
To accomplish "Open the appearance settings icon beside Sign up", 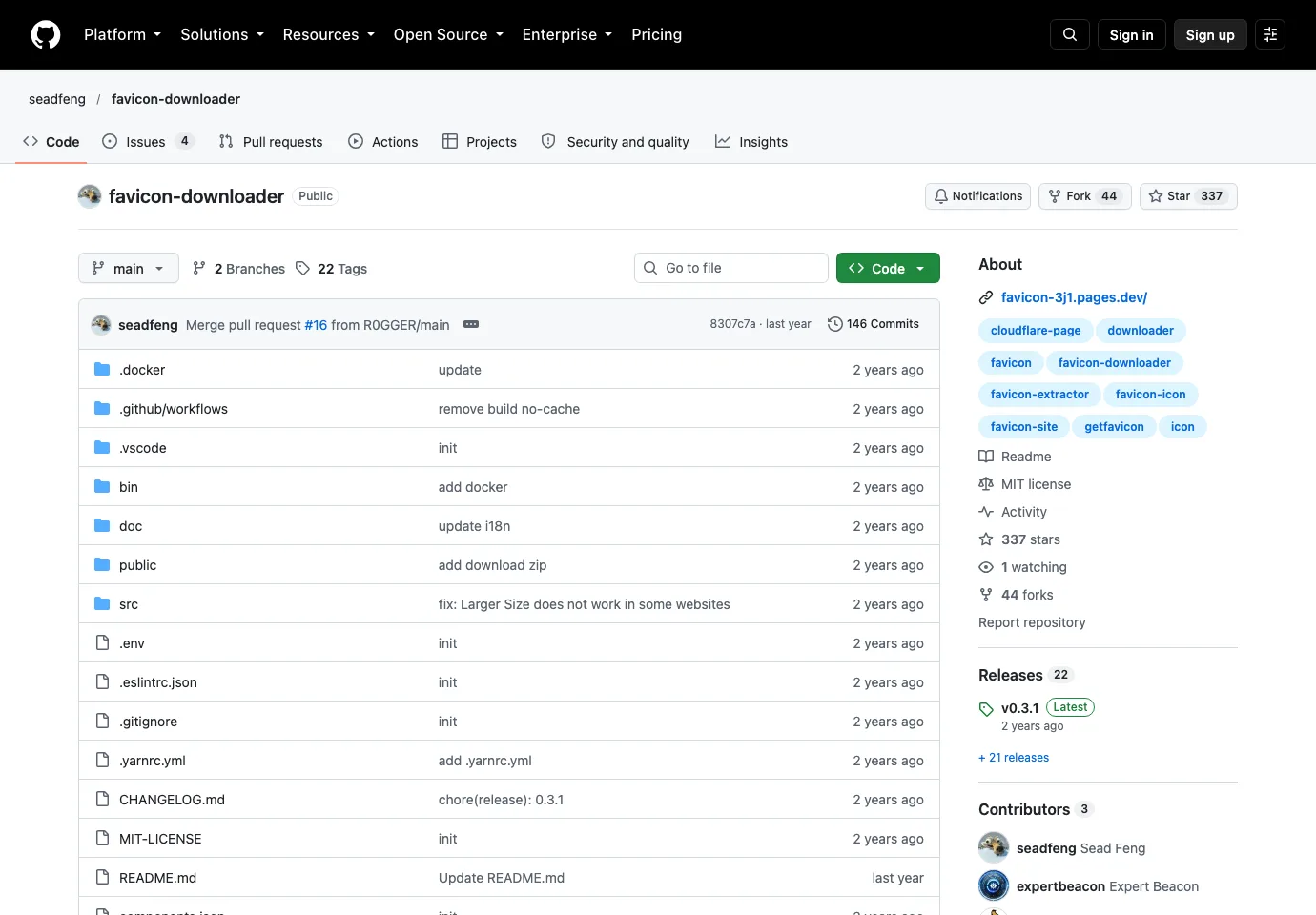I will [x=1270, y=35].
